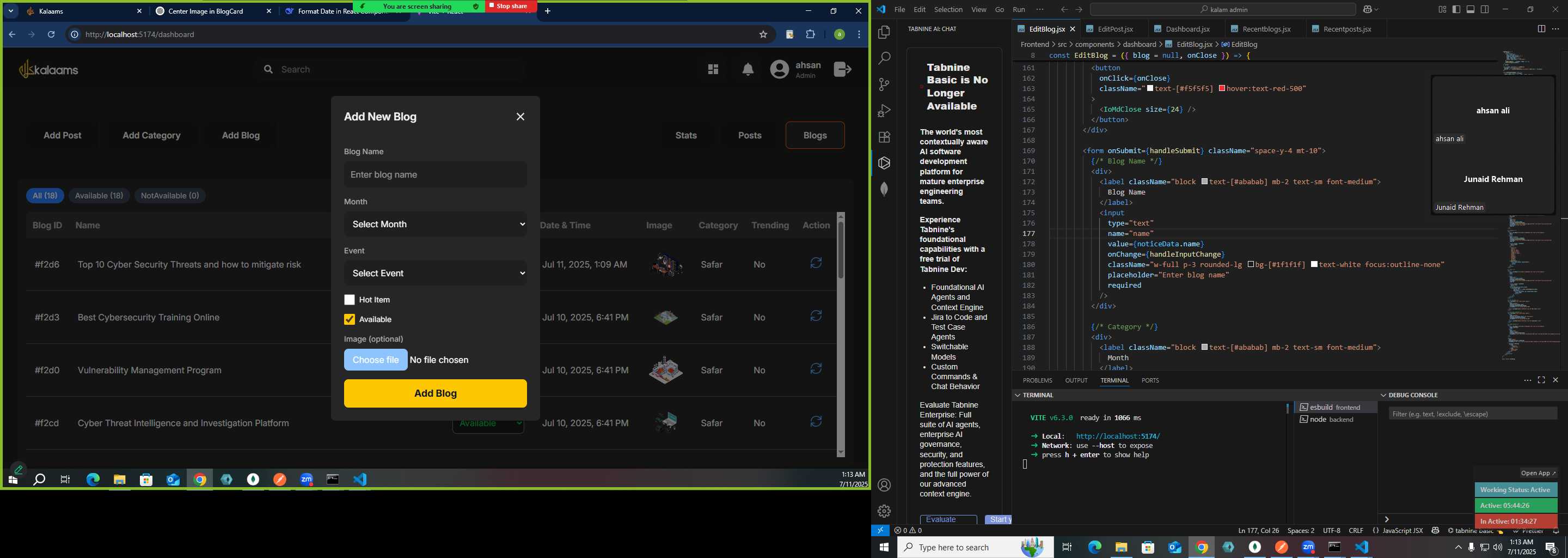Filter blogs by NotAvailable (0)
Screen dimensions: 1568x558
pos(170,196)
